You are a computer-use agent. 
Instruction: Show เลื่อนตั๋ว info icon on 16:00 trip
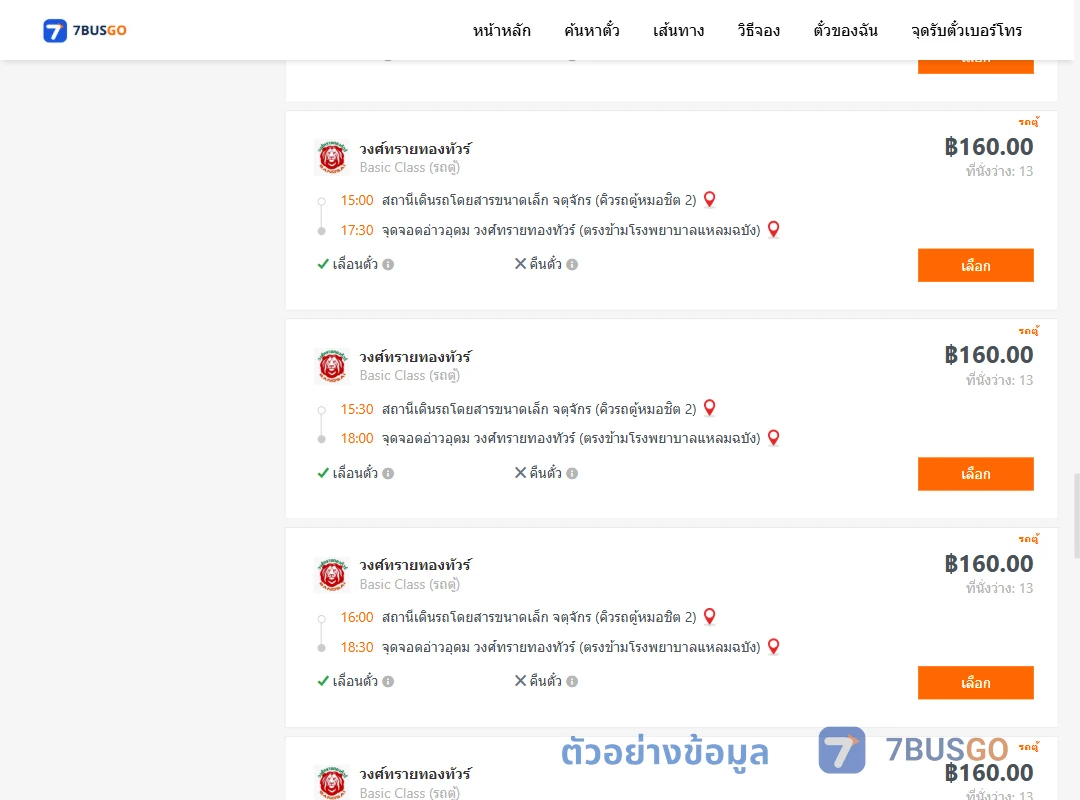tap(388, 681)
